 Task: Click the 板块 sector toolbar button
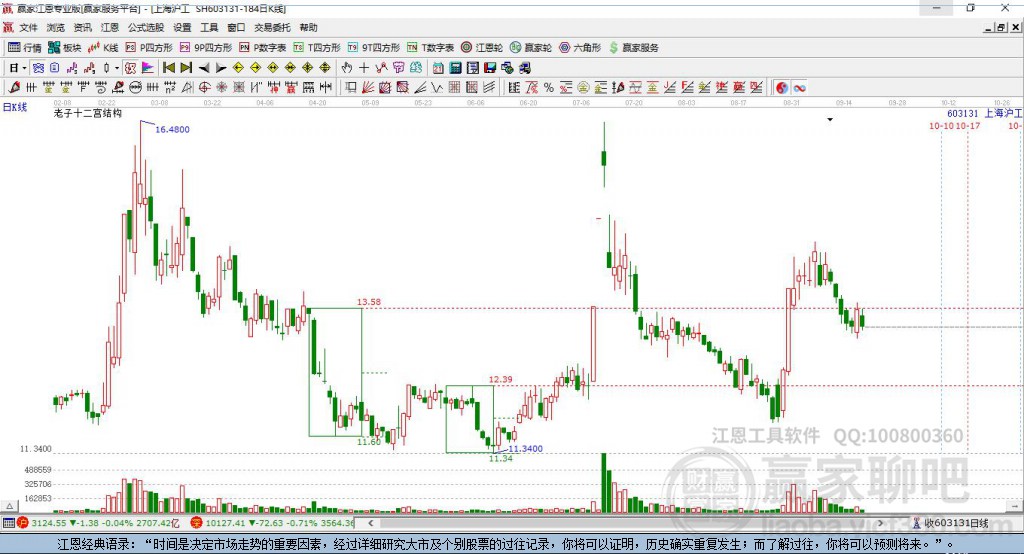[65, 48]
